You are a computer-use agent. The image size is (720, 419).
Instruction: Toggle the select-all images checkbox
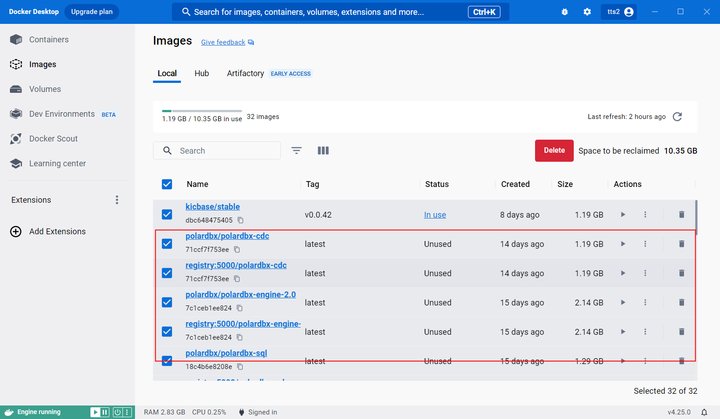[167, 184]
